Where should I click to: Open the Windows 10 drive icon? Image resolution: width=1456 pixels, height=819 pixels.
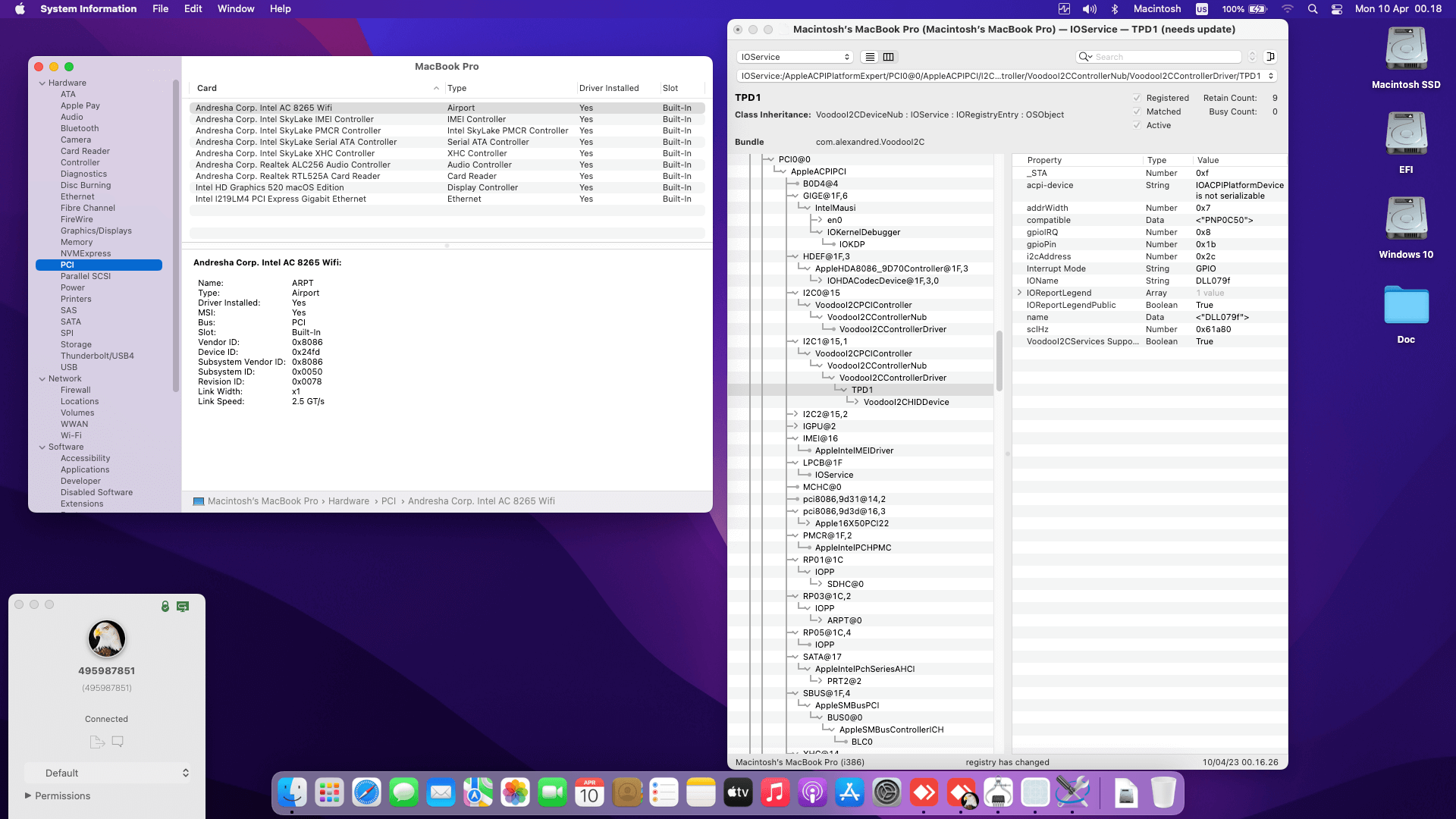1405,219
